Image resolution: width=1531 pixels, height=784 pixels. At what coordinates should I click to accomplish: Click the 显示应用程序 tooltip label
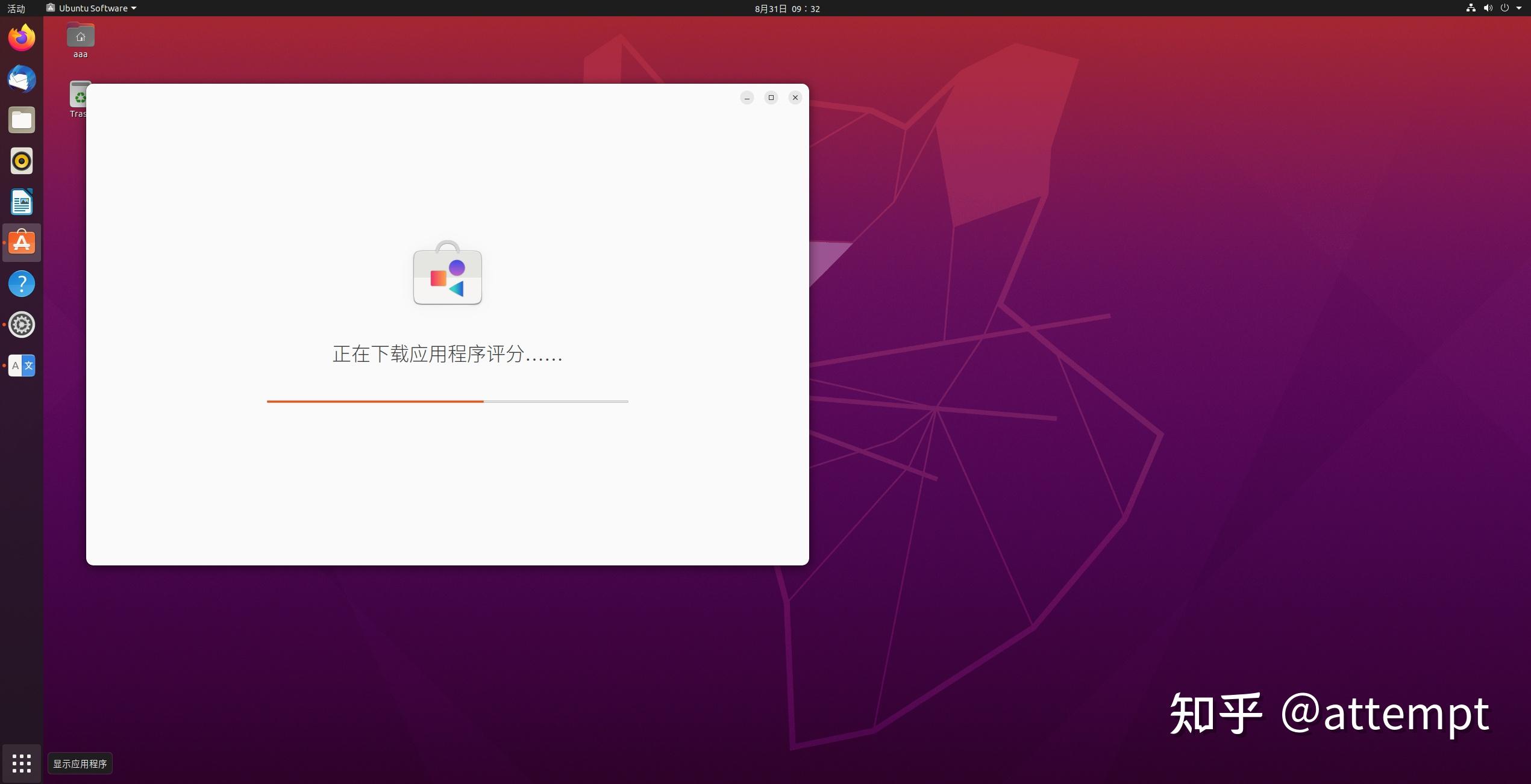pyautogui.click(x=80, y=764)
